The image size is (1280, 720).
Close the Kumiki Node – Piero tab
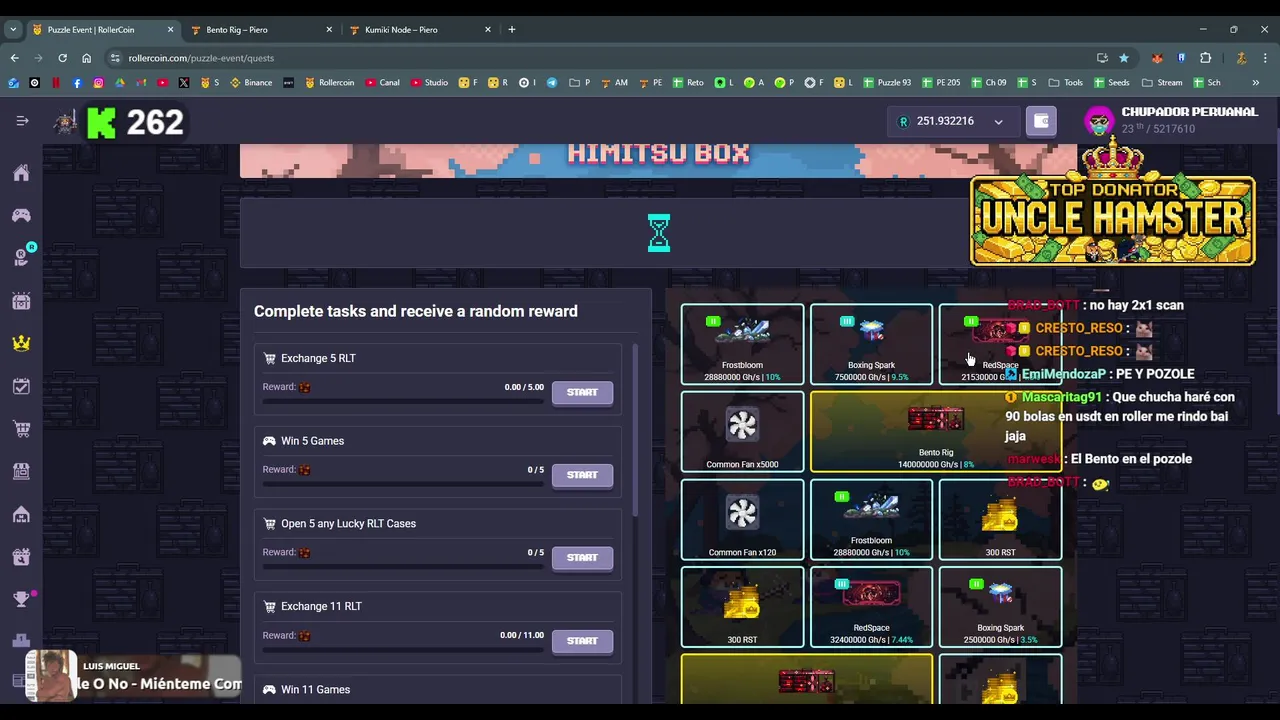(488, 30)
